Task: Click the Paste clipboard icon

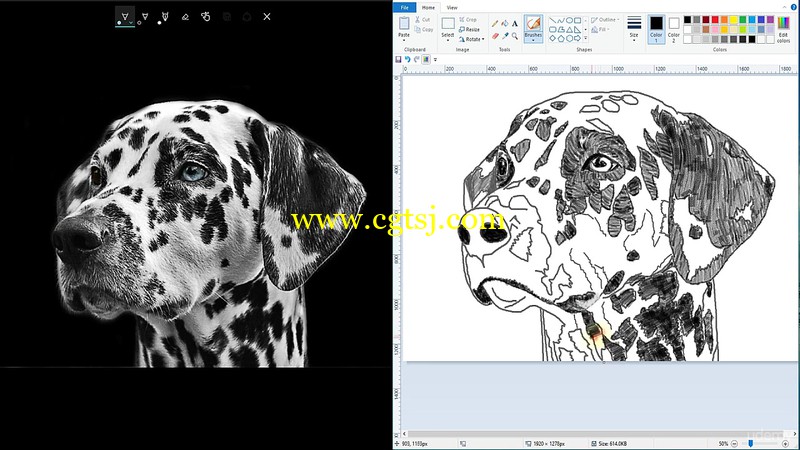Action: (404, 23)
